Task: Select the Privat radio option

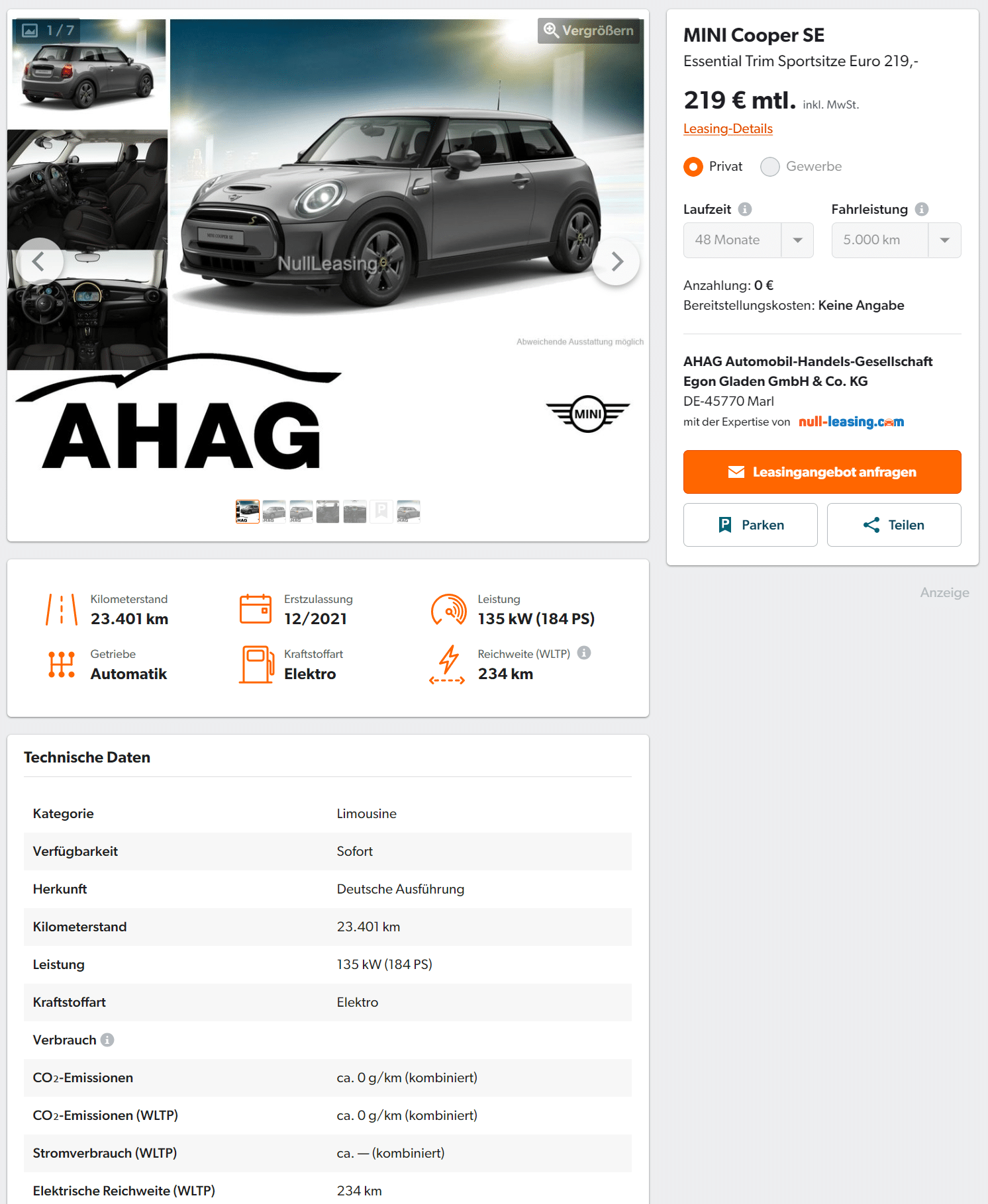Action: coord(693,167)
